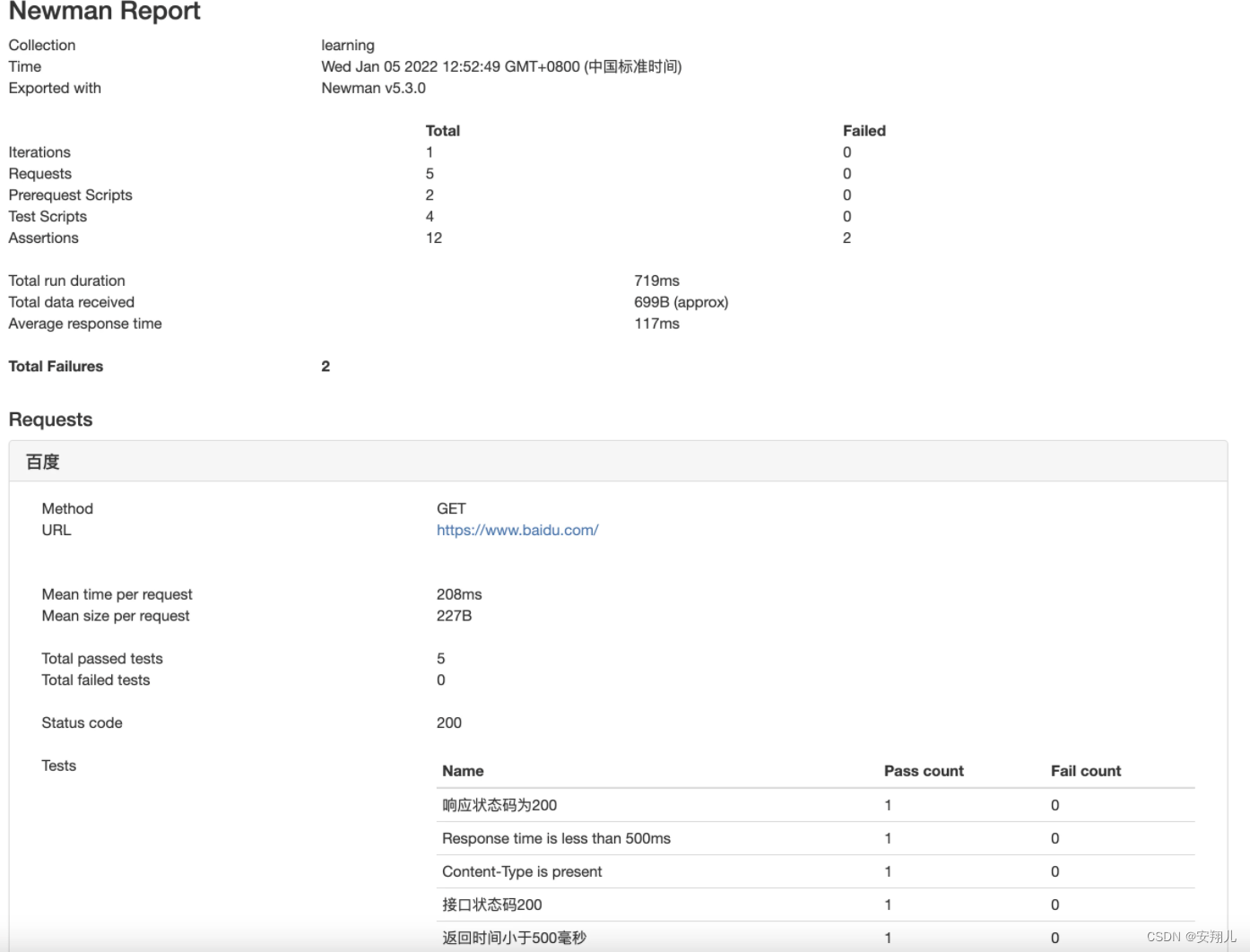Click the 'Exported with' label

(55, 88)
